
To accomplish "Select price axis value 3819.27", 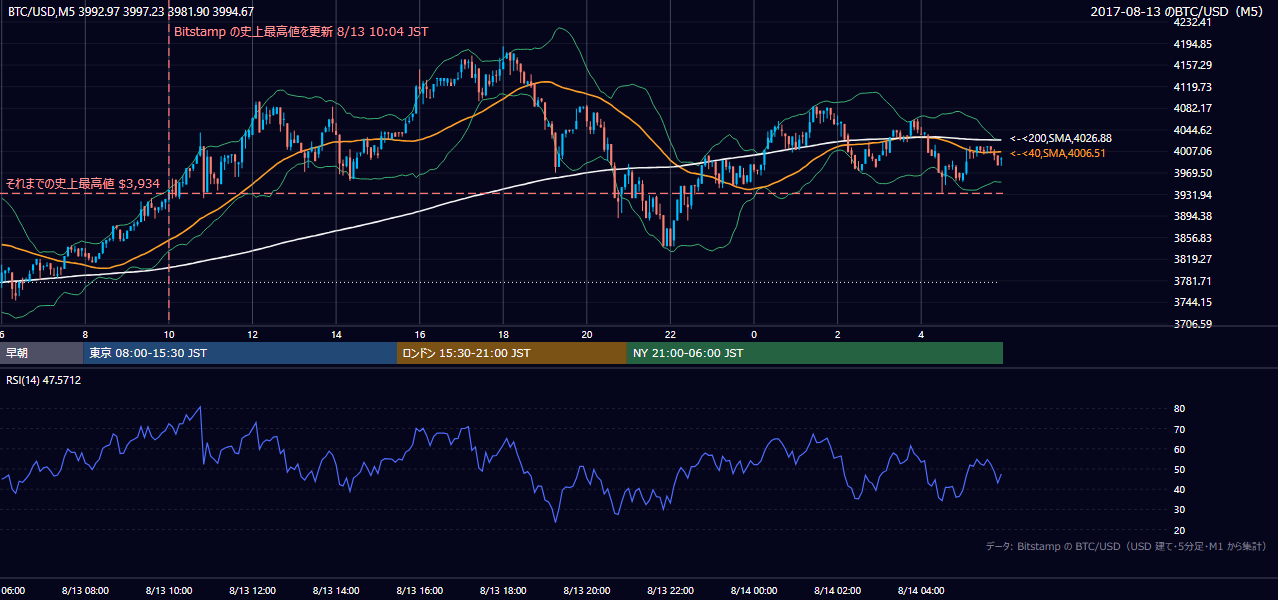I will (1192, 259).
